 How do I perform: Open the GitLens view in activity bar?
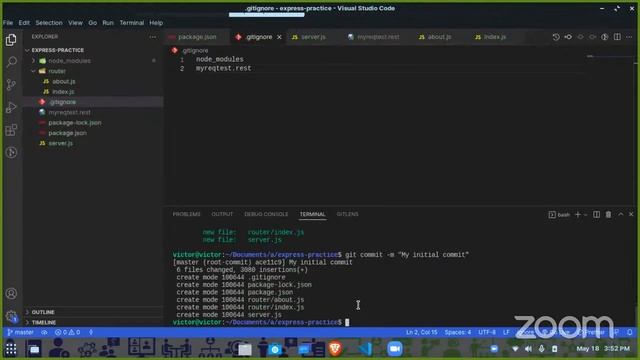tap(11, 152)
